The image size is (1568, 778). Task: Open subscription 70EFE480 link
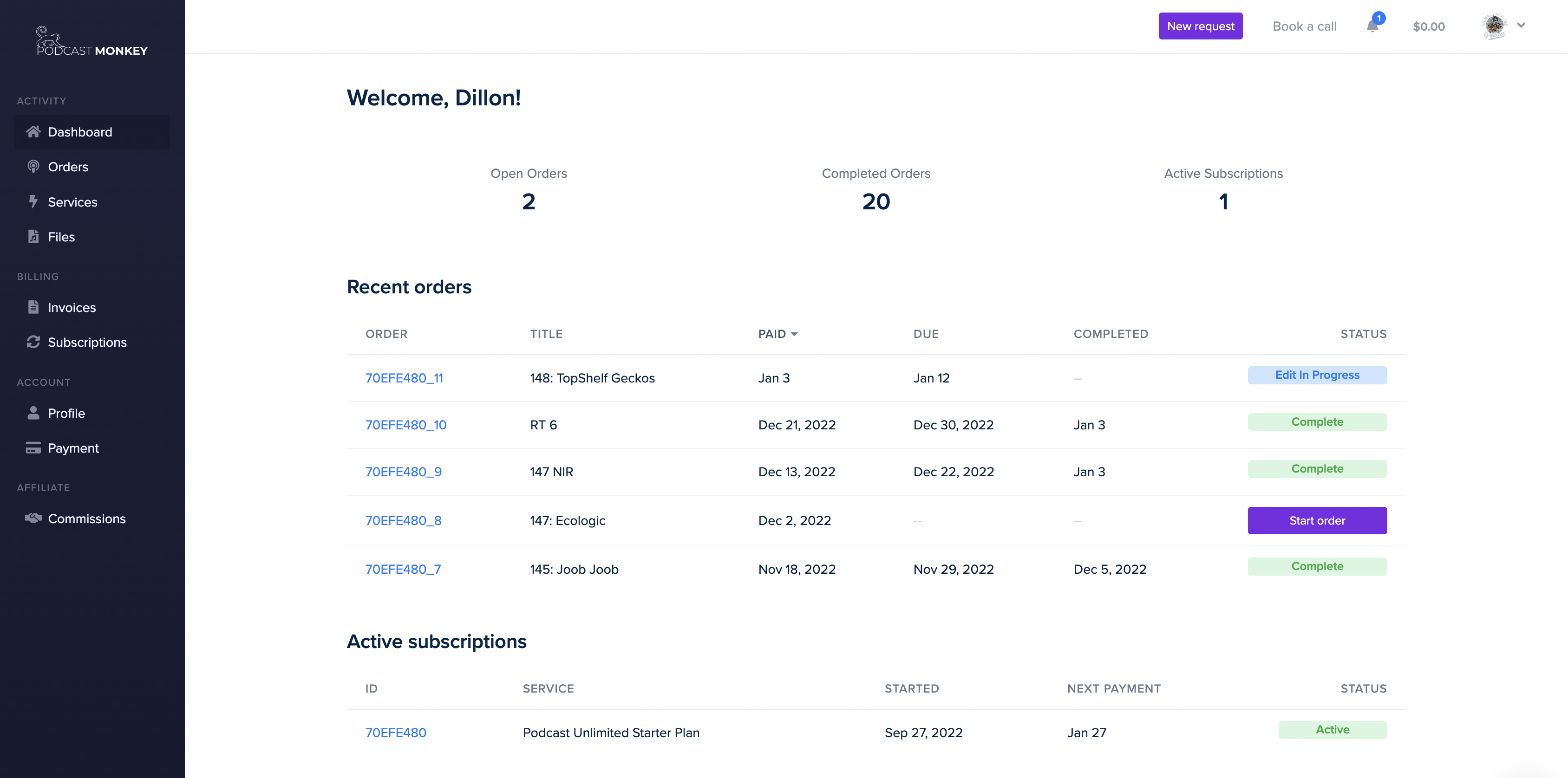point(396,733)
